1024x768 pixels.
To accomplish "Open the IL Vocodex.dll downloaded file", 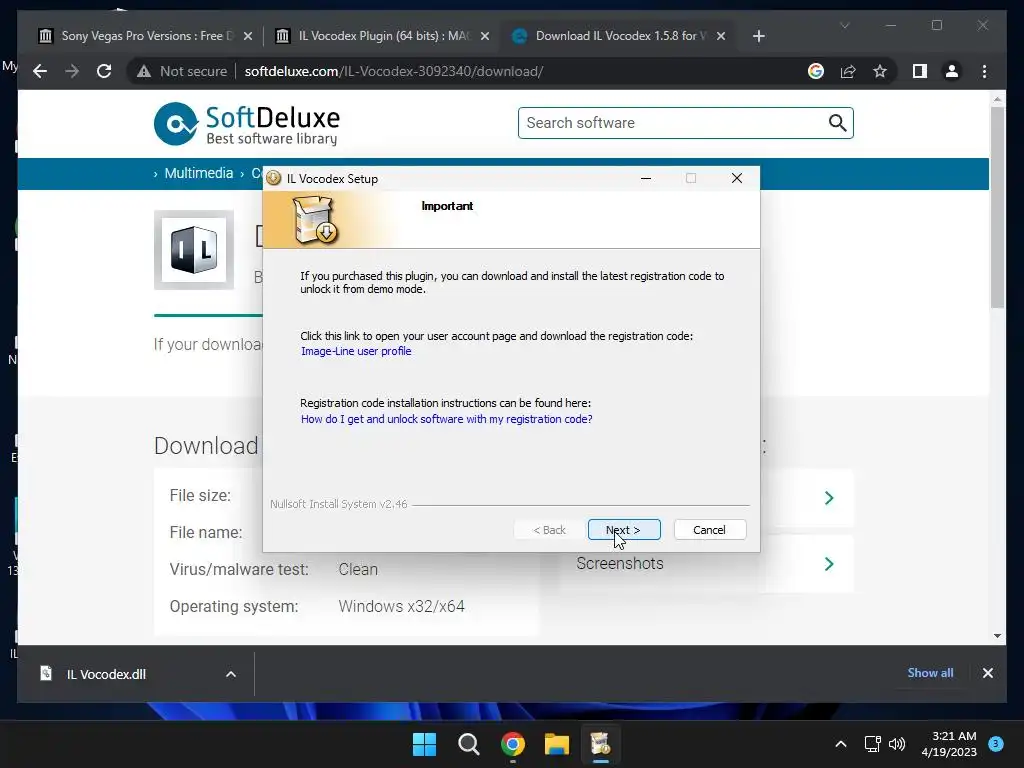I will tap(106, 674).
